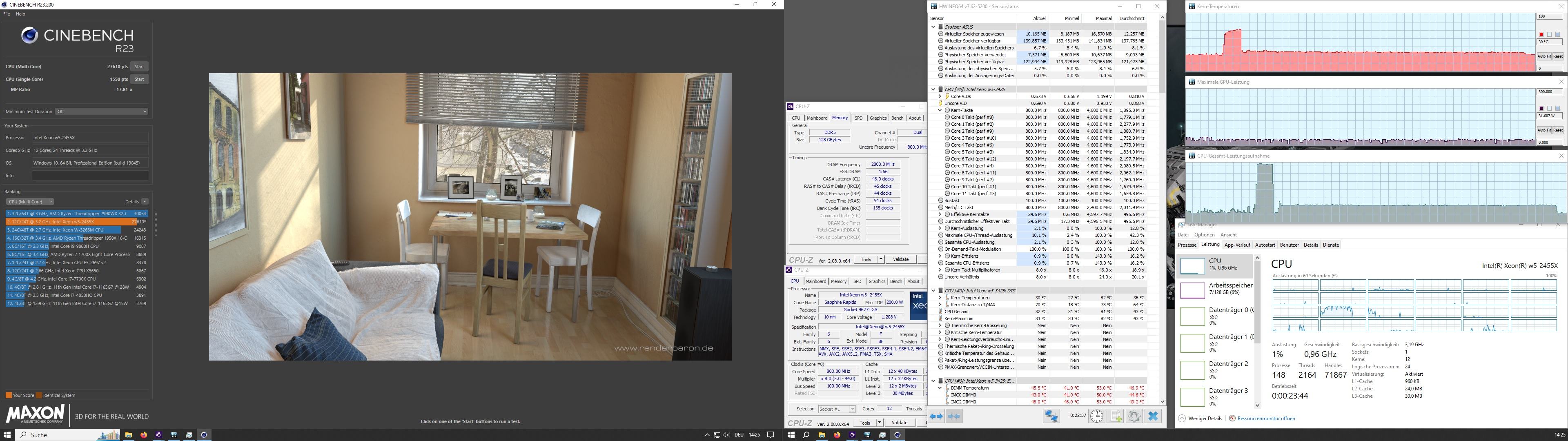Click the Windows Start button on left taskbar

pyautogui.click(x=7, y=435)
